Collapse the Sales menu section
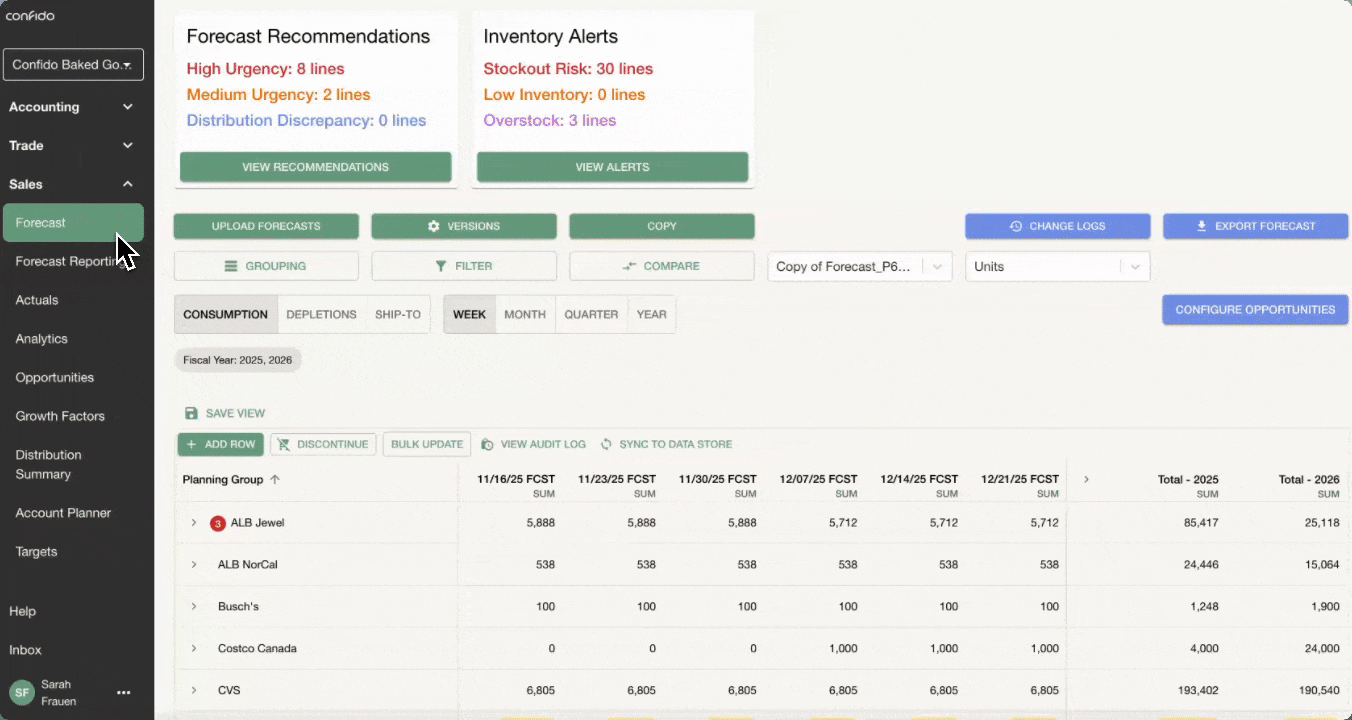This screenshot has height=720, width=1352. pyautogui.click(x=128, y=184)
